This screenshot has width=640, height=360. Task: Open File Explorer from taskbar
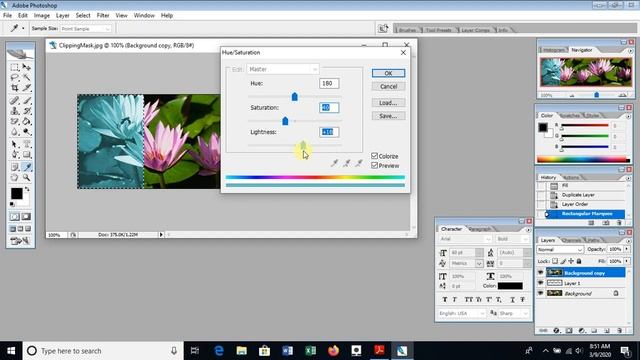pyautogui.click(x=242, y=351)
